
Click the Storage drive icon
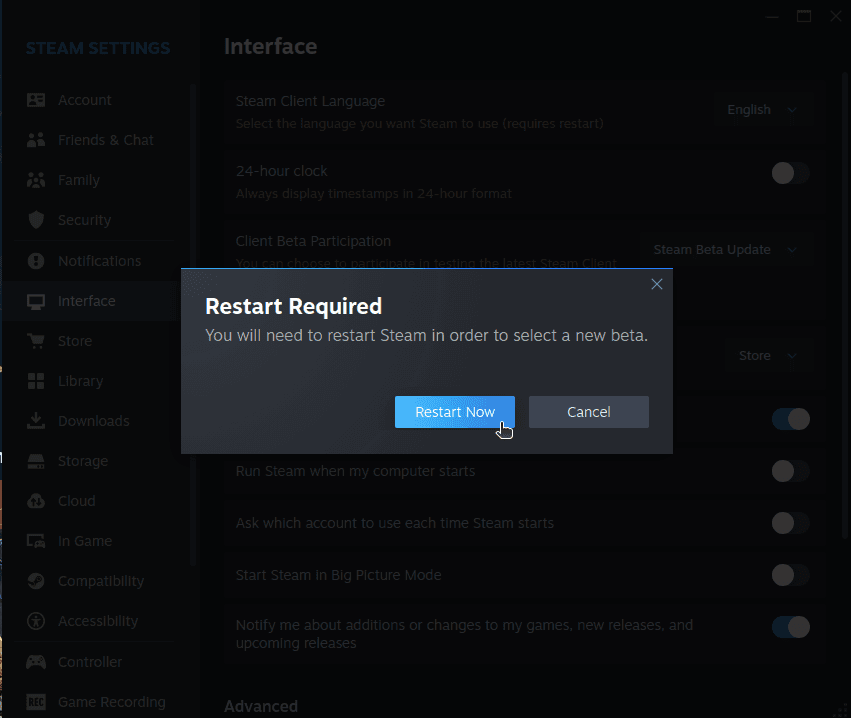(x=36, y=461)
